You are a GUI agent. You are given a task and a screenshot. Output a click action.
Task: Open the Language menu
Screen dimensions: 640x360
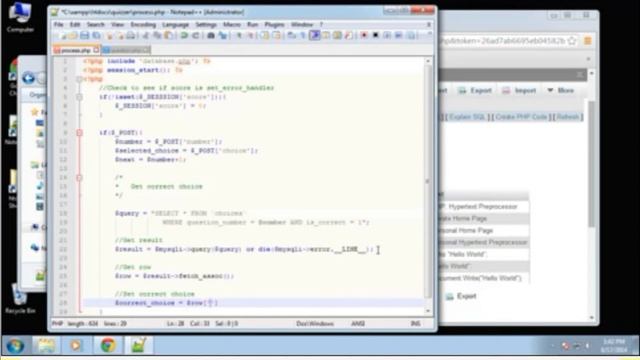coord(176,25)
